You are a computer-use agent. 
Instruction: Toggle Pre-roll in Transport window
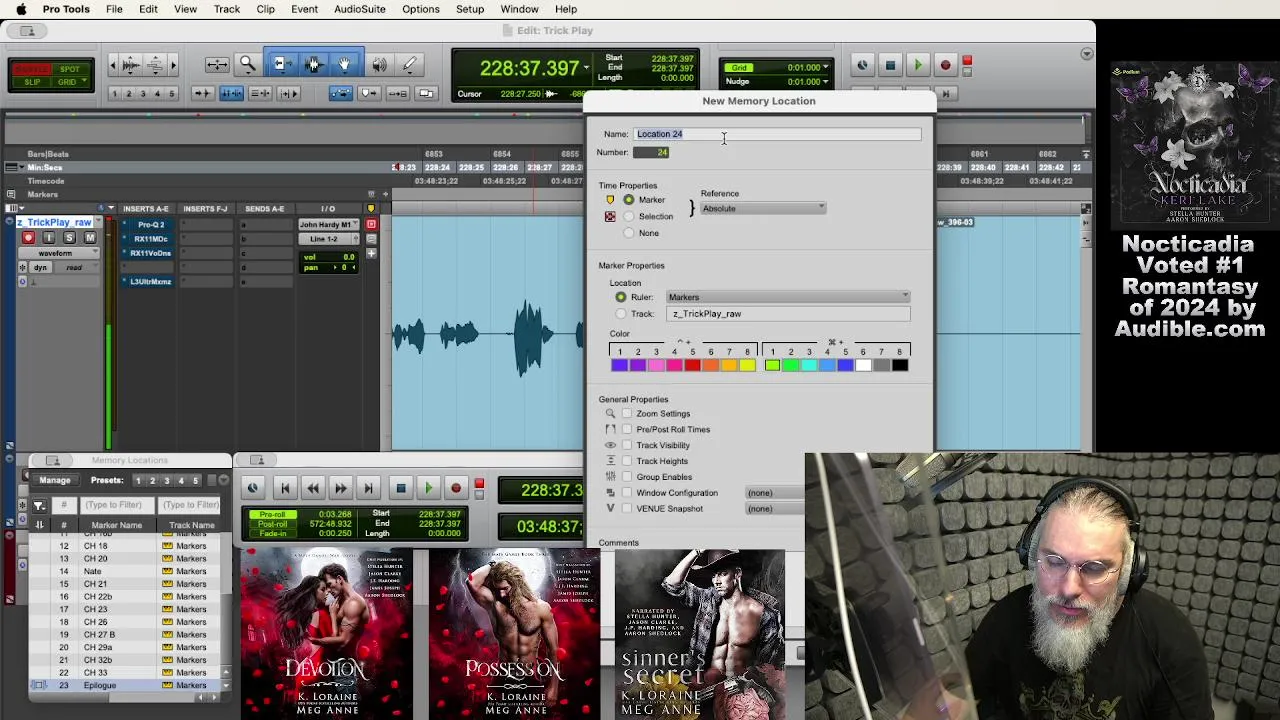(273, 514)
